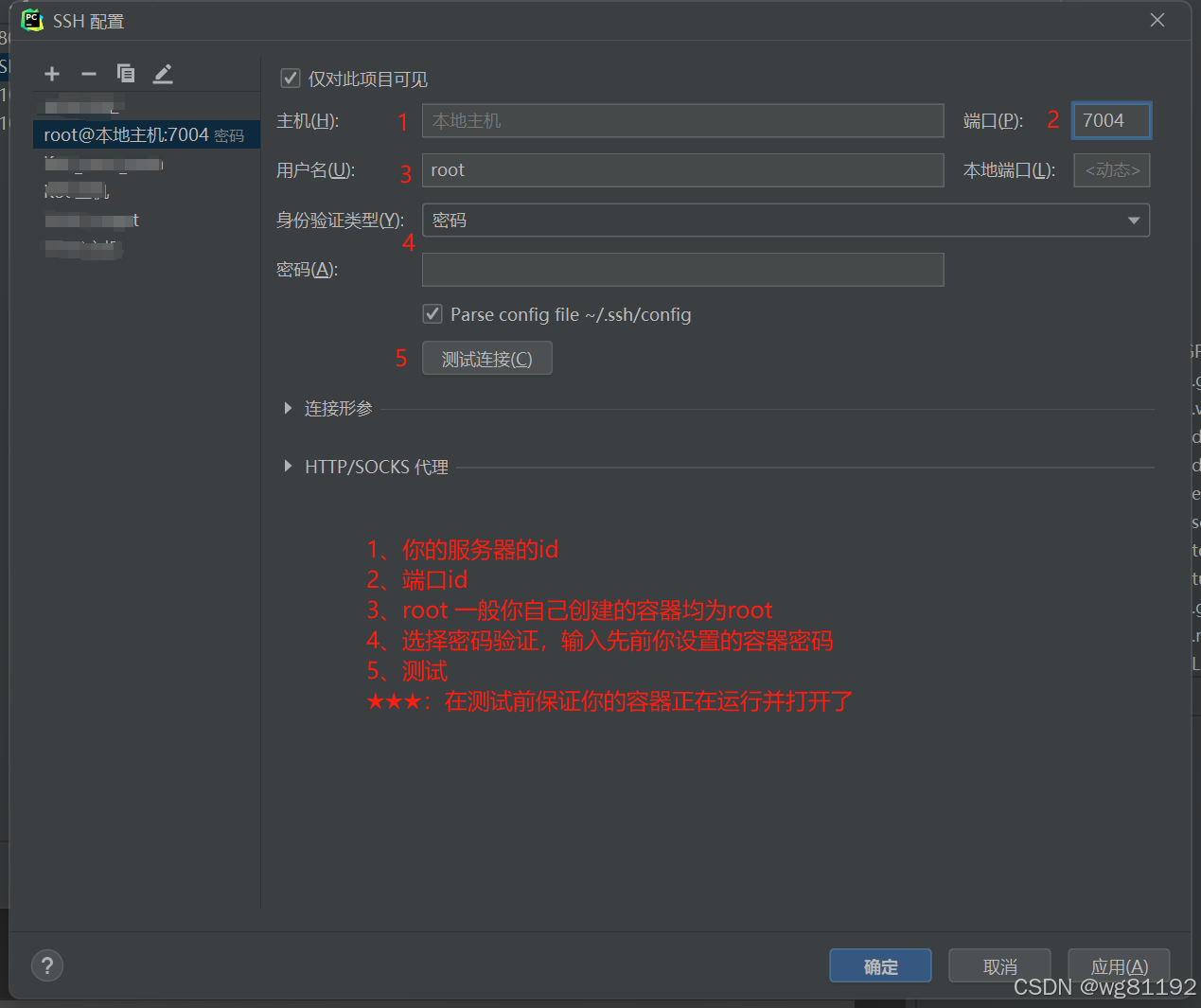
Task: Copy the selected SSH configuration
Action: 126,73
